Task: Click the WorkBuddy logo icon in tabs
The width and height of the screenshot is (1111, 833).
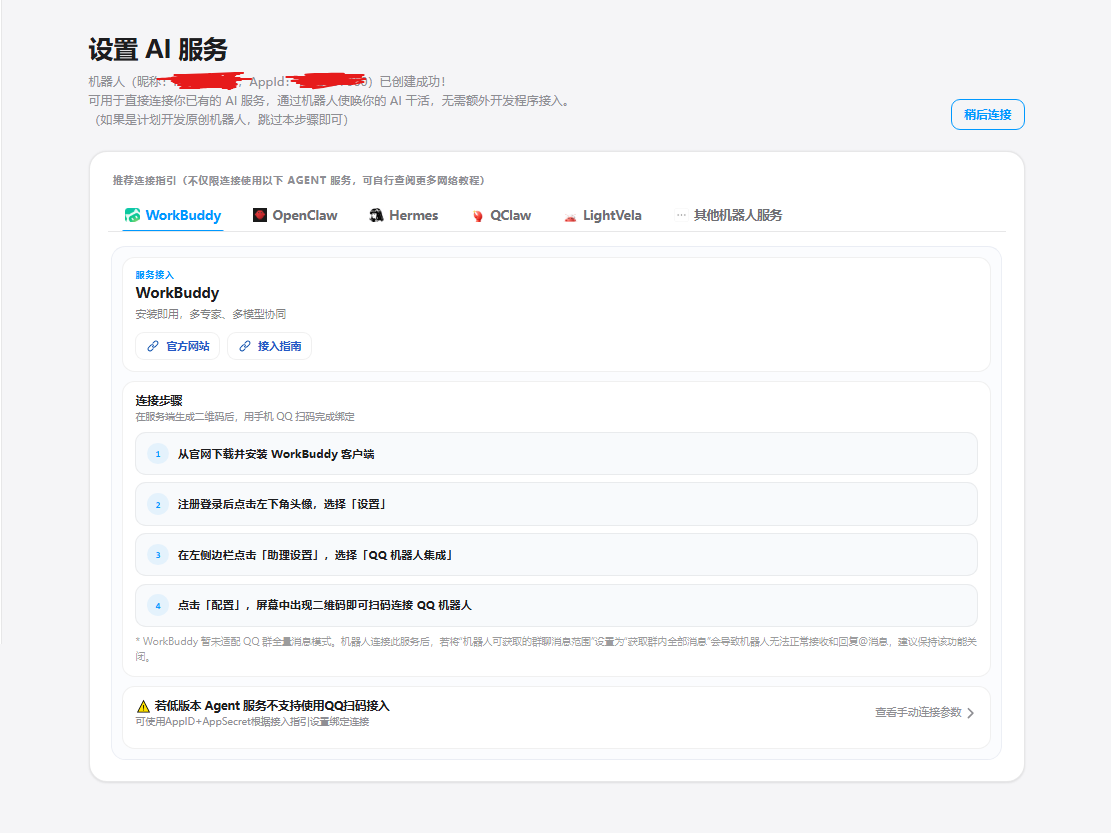Action: pos(132,215)
